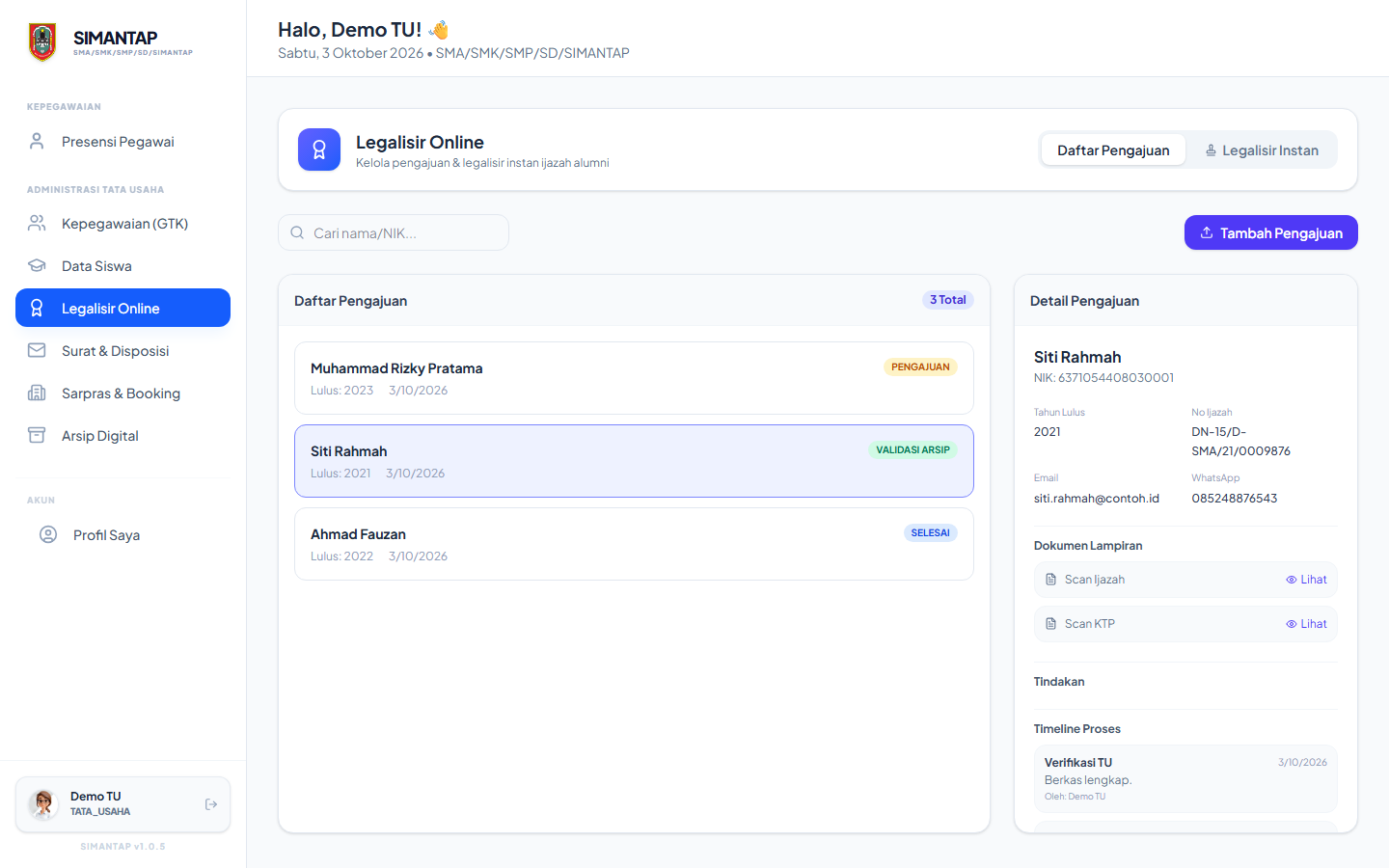Click the Sarpras & Booking building icon

[x=37, y=393]
